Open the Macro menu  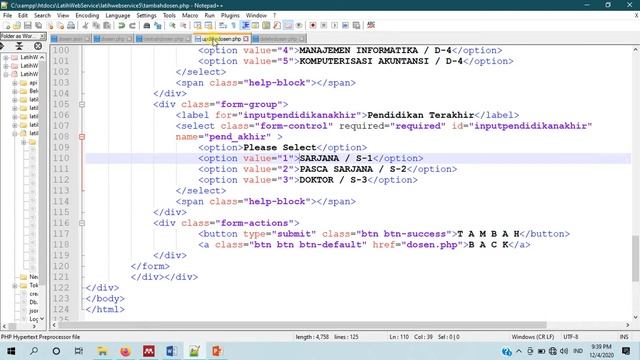tap(190, 16)
